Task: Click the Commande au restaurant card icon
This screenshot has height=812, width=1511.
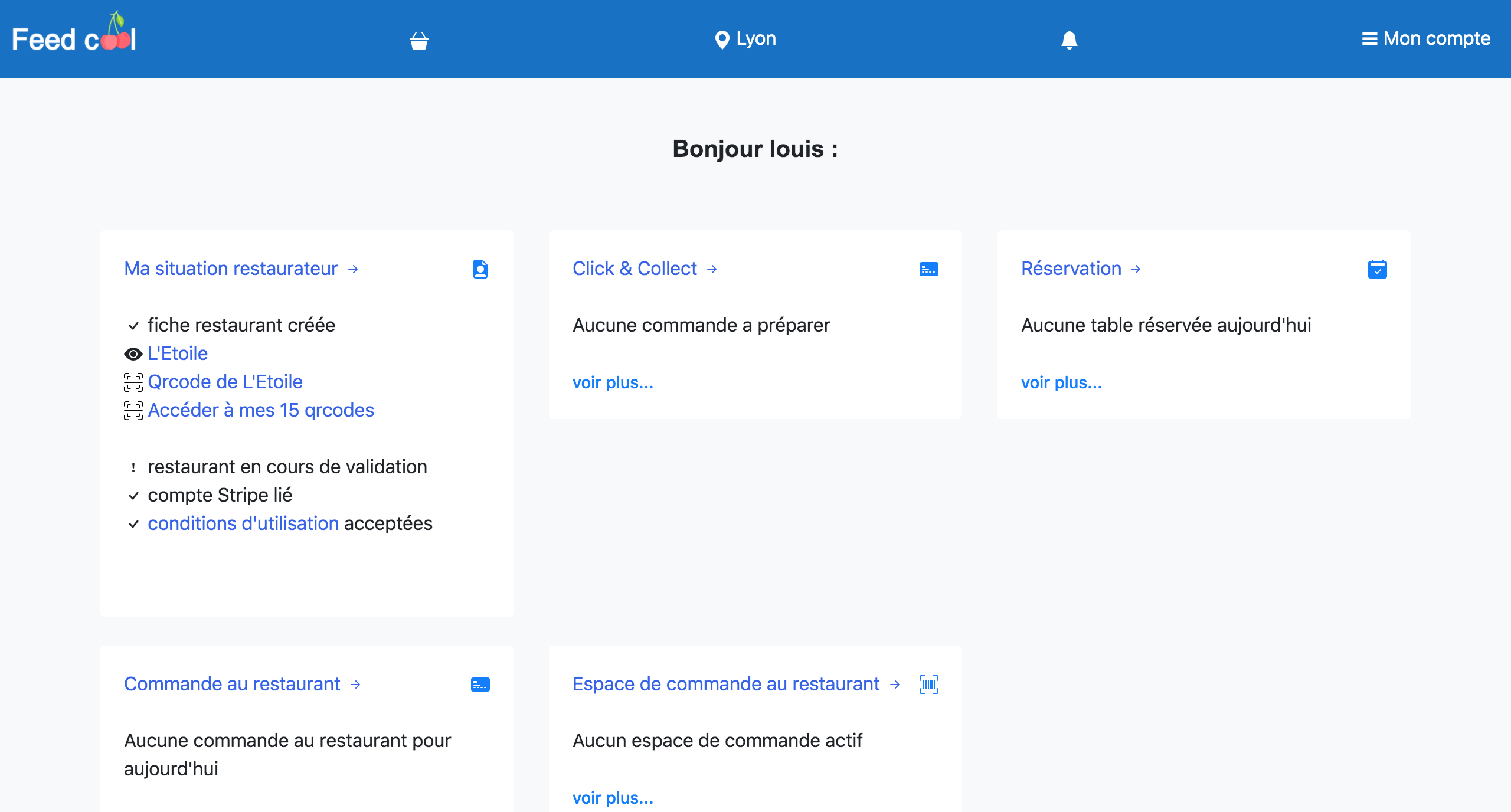Action: coord(480,685)
